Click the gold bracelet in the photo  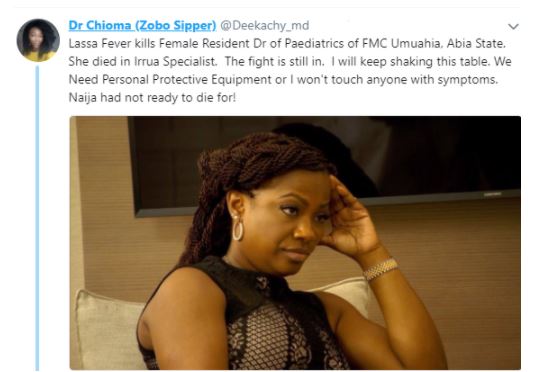pyautogui.click(x=380, y=269)
